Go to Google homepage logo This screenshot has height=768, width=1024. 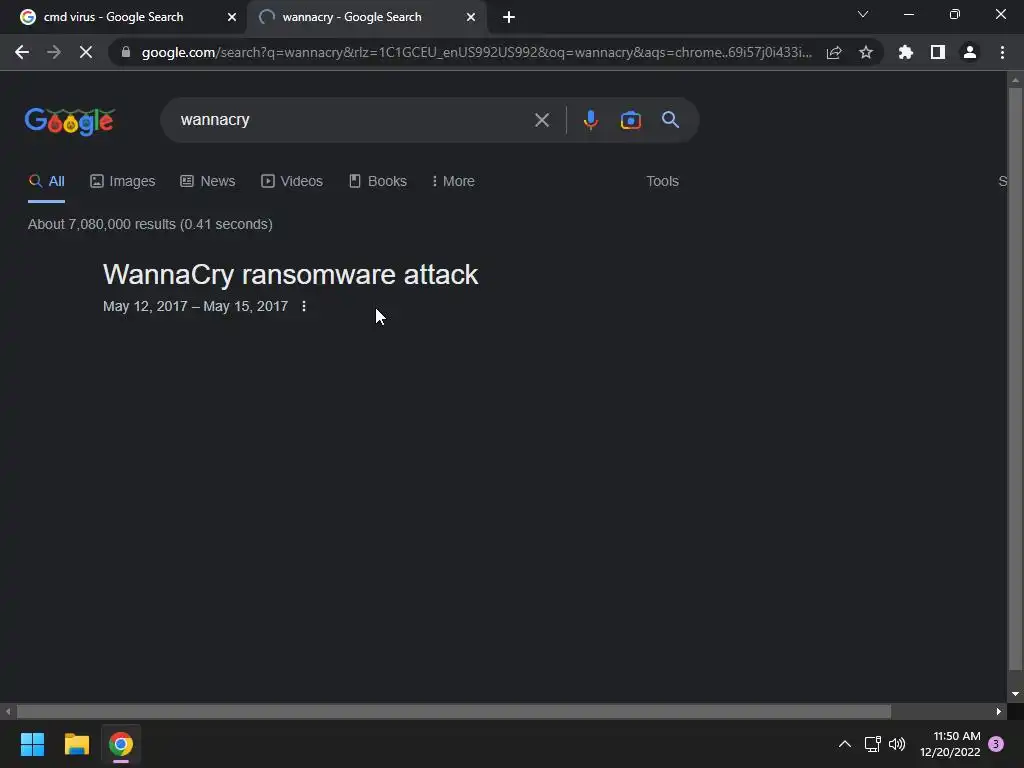coord(69,121)
